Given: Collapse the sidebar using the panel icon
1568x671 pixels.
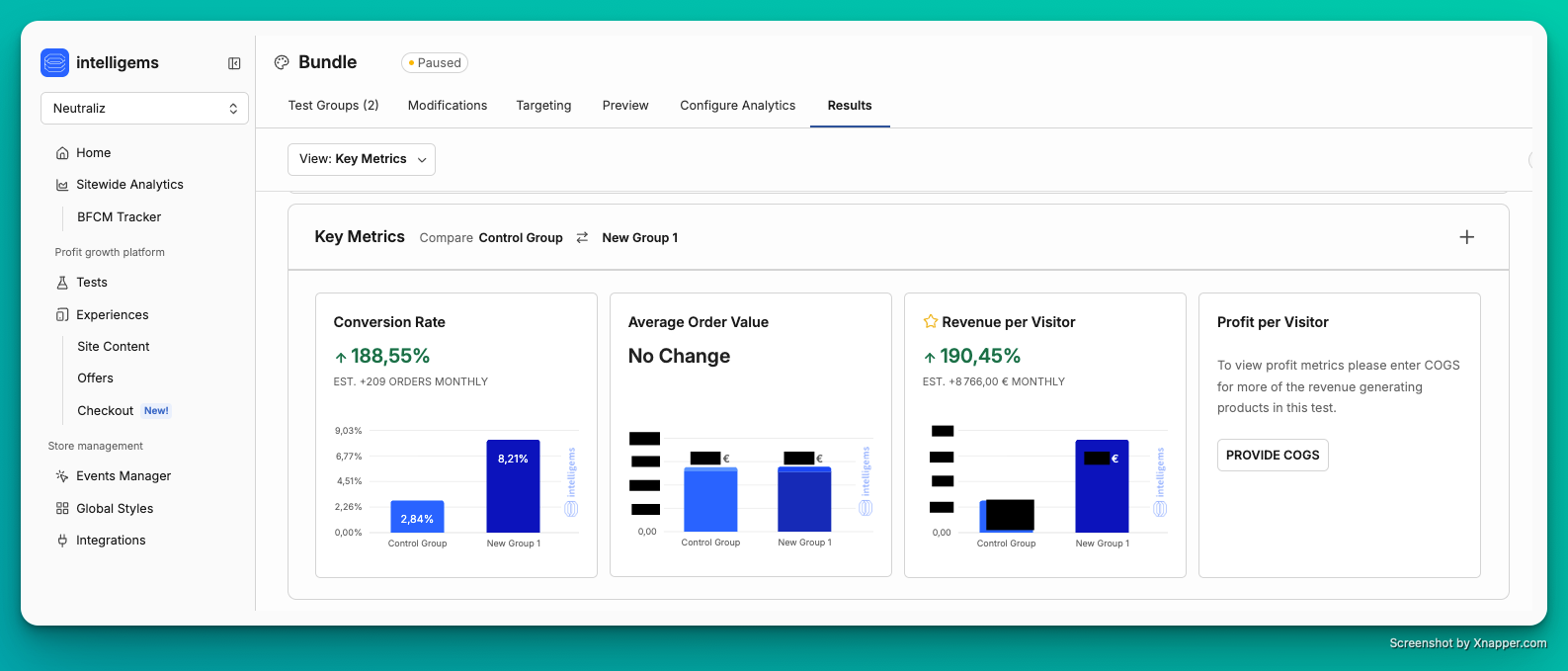Looking at the screenshot, I should 234,63.
